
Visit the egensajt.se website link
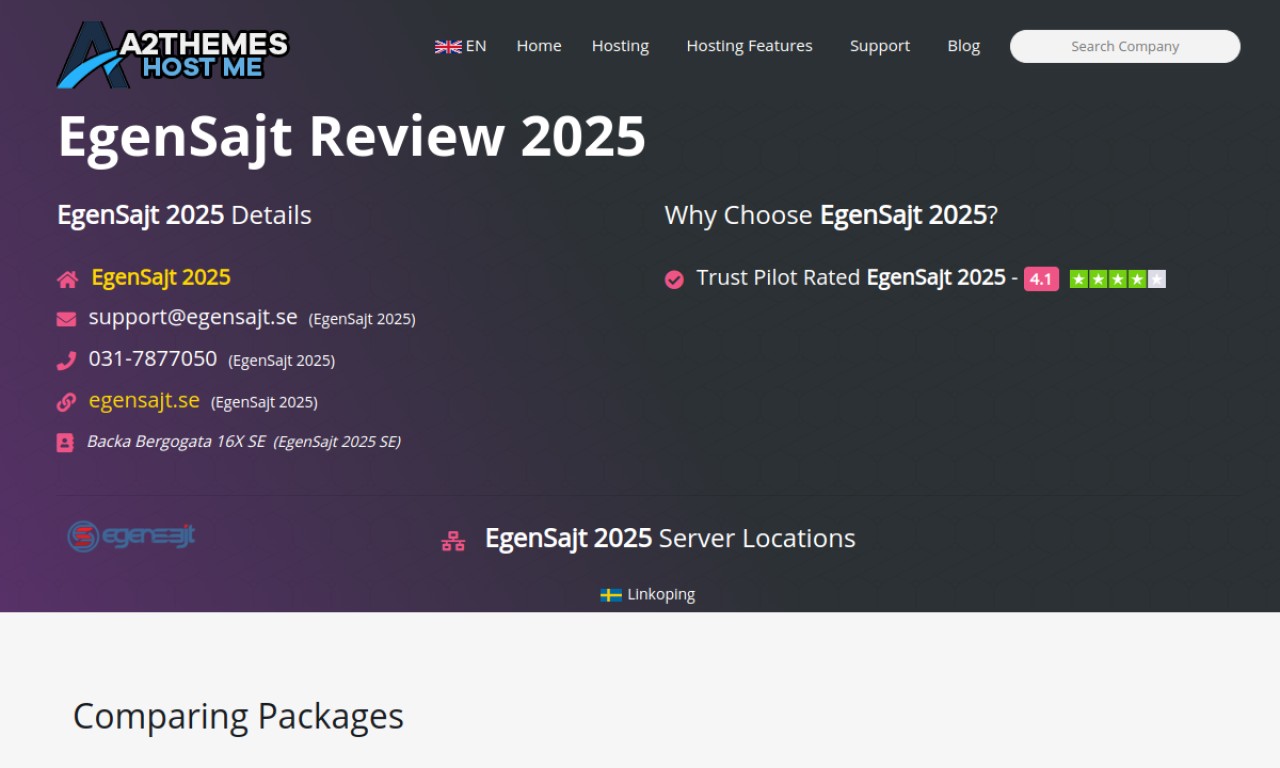pos(145,400)
